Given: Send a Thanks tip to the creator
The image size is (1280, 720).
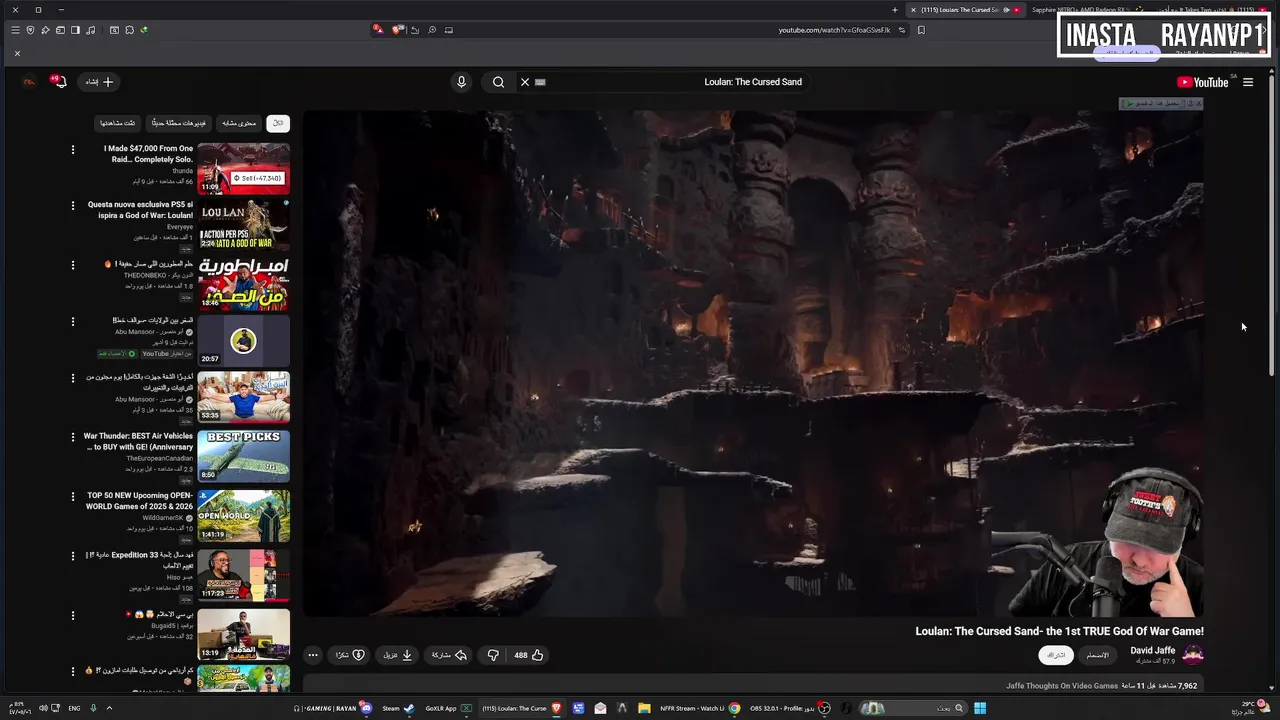Looking at the screenshot, I should point(350,655).
